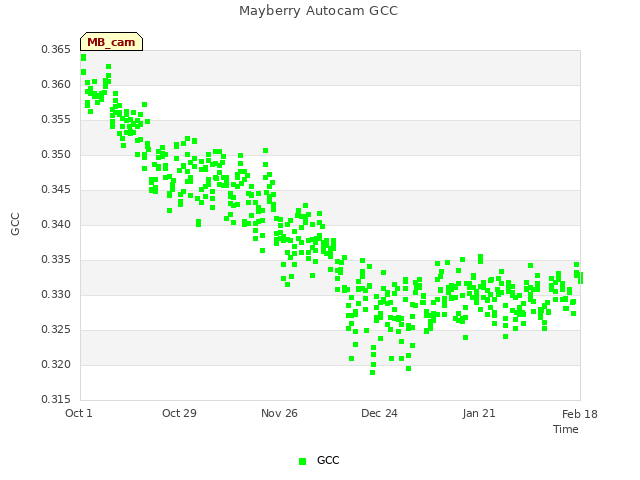
Task: Click the Y-axis label 0.335
Action: click(x=56, y=260)
